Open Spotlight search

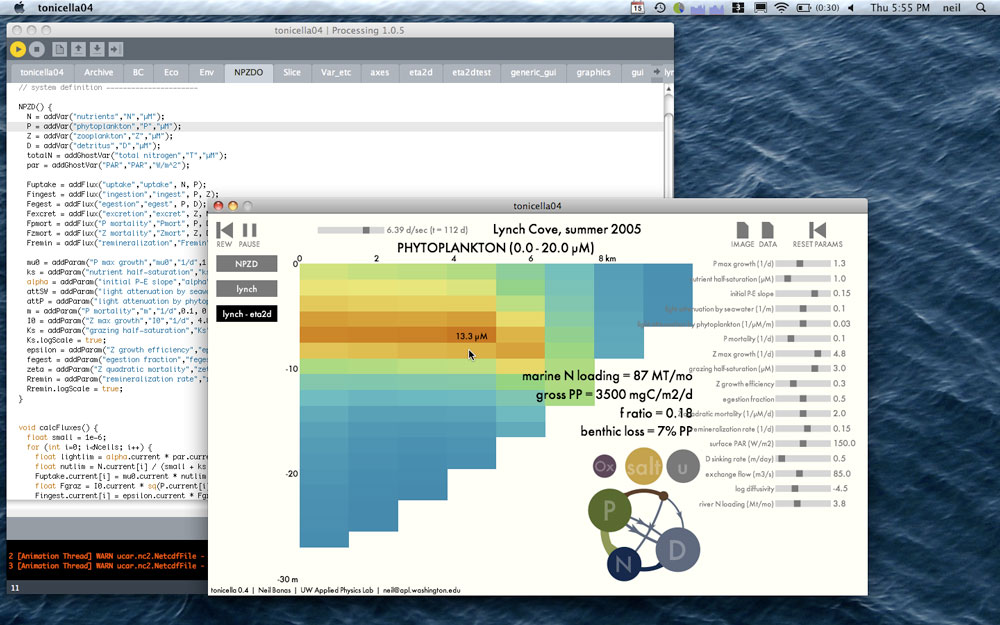[x=981, y=8]
